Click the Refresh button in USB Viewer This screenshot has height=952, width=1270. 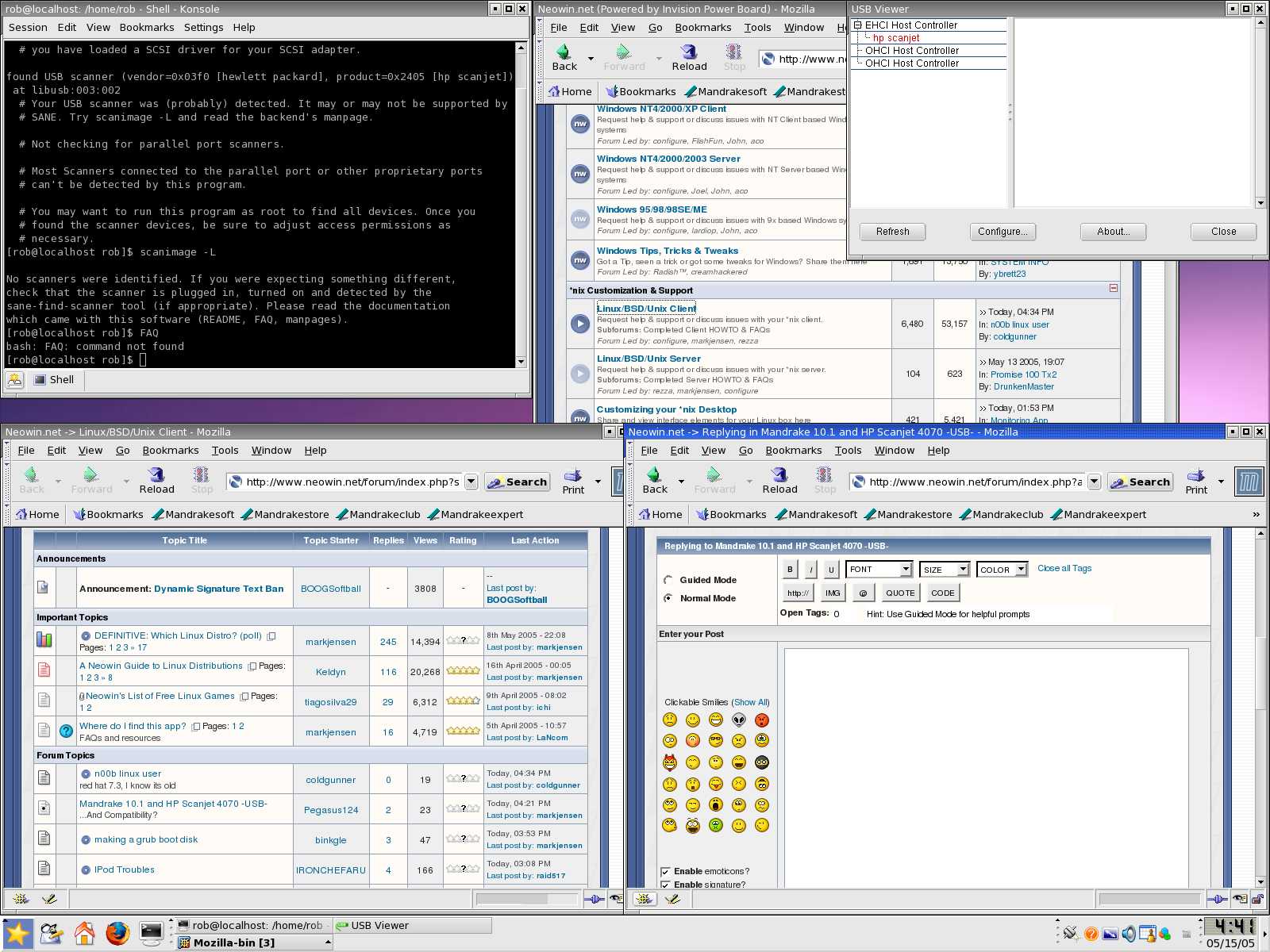click(x=892, y=231)
